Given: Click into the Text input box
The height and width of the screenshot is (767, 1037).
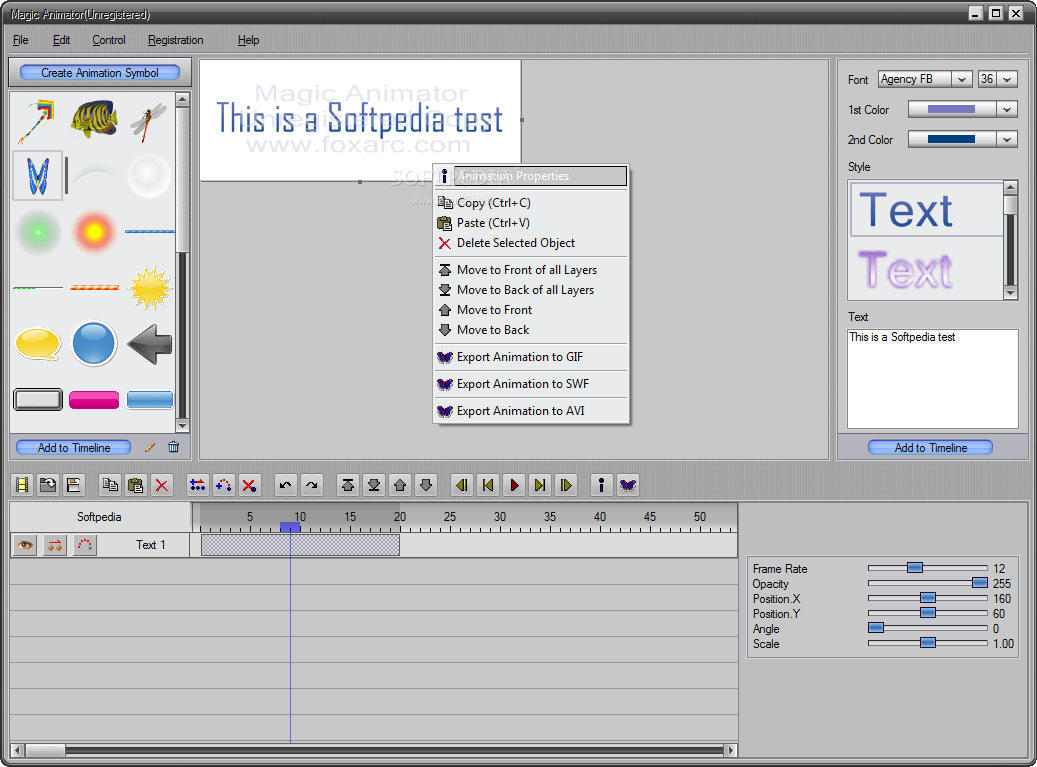Looking at the screenshot, I should 933,379.
